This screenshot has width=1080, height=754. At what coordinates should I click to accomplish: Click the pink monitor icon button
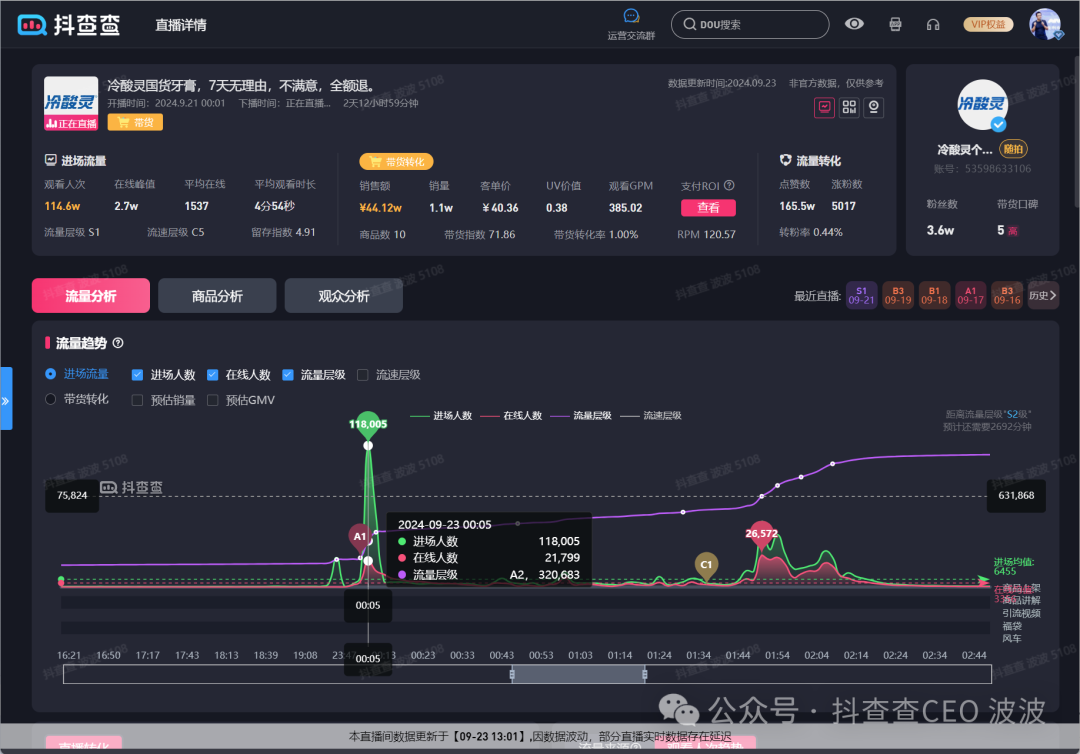(x=824, y=107)
